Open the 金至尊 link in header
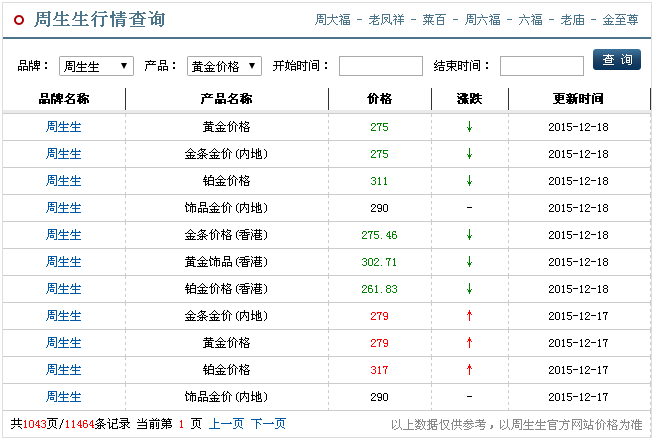Image resolution: width=658 pixels, height=438 pixels. point(620,20)
